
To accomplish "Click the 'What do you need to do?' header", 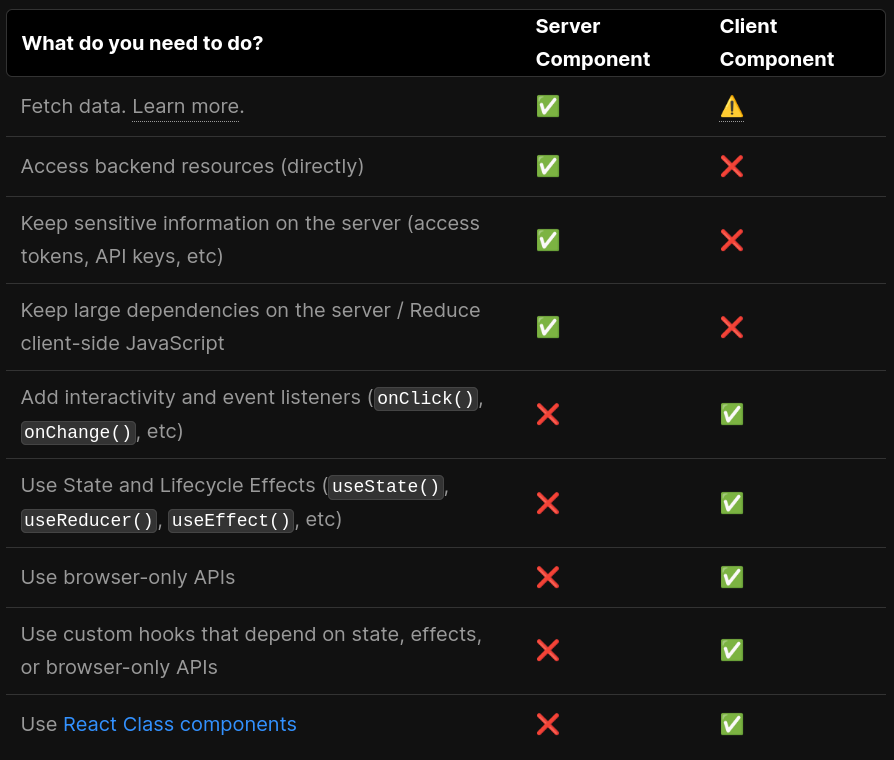I will click(x=143, y=43).
